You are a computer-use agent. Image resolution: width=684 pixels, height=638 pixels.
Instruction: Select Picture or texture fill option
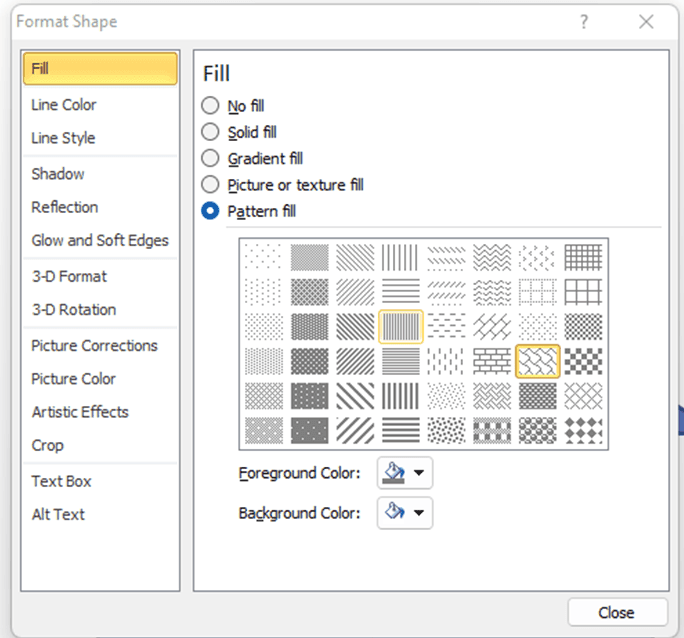click(210, 185)
